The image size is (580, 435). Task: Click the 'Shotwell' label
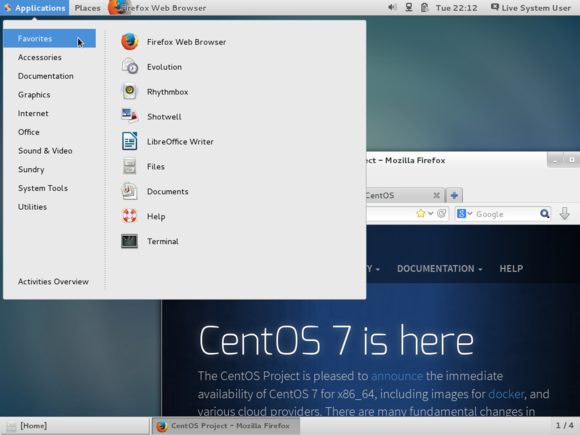coord(164,117)
